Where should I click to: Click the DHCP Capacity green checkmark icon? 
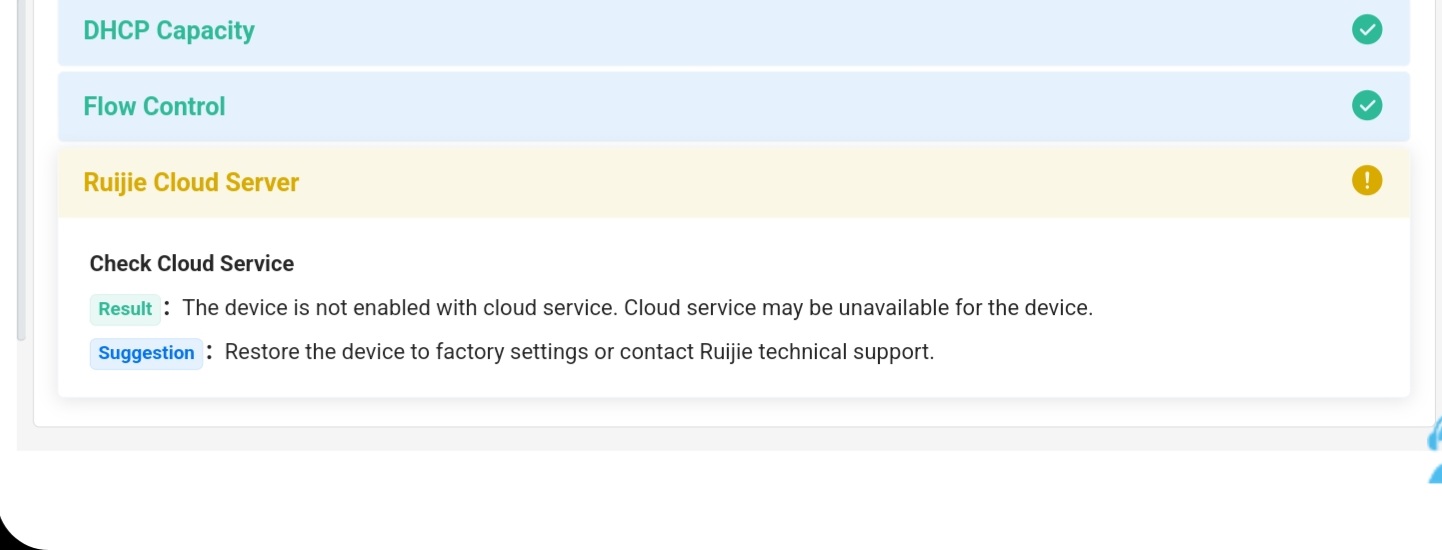click(x=1366, y=30)
